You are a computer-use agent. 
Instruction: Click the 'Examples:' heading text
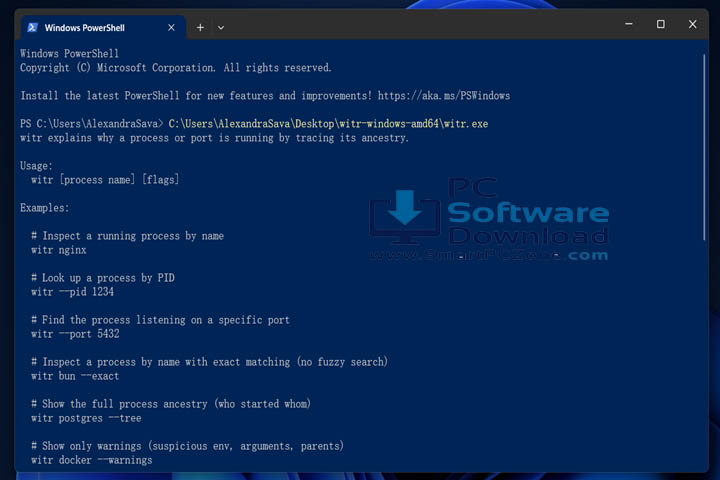pos(45,208)
